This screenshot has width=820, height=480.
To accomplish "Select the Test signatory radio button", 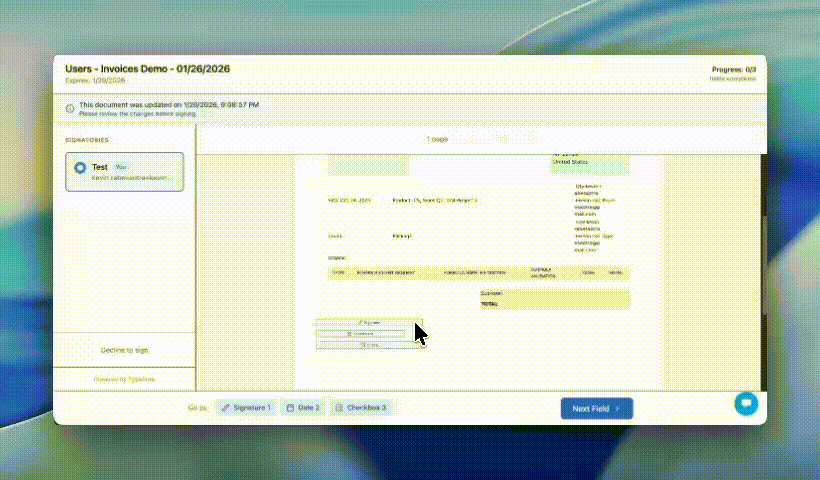I will tap(79, 168).
